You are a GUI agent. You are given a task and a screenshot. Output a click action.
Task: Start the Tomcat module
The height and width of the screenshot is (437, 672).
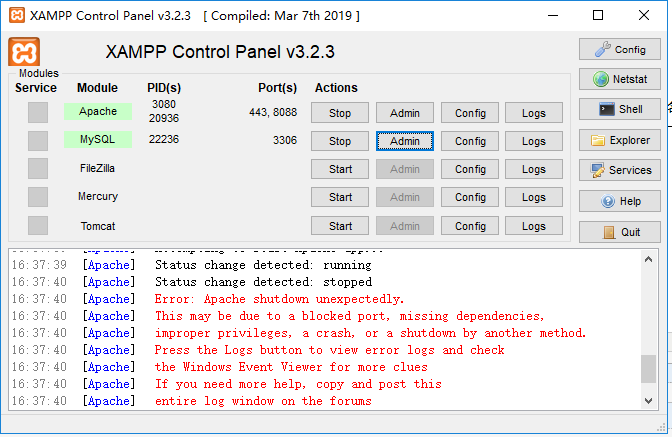coord(340,226)
